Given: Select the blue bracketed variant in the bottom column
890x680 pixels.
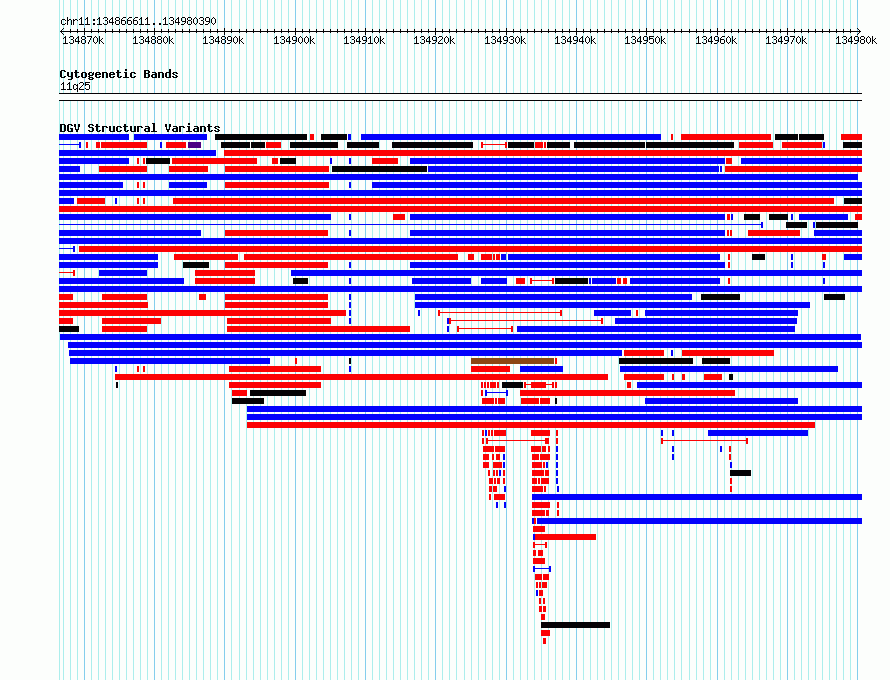Looking at the screenshot, I should click(542, 569).
